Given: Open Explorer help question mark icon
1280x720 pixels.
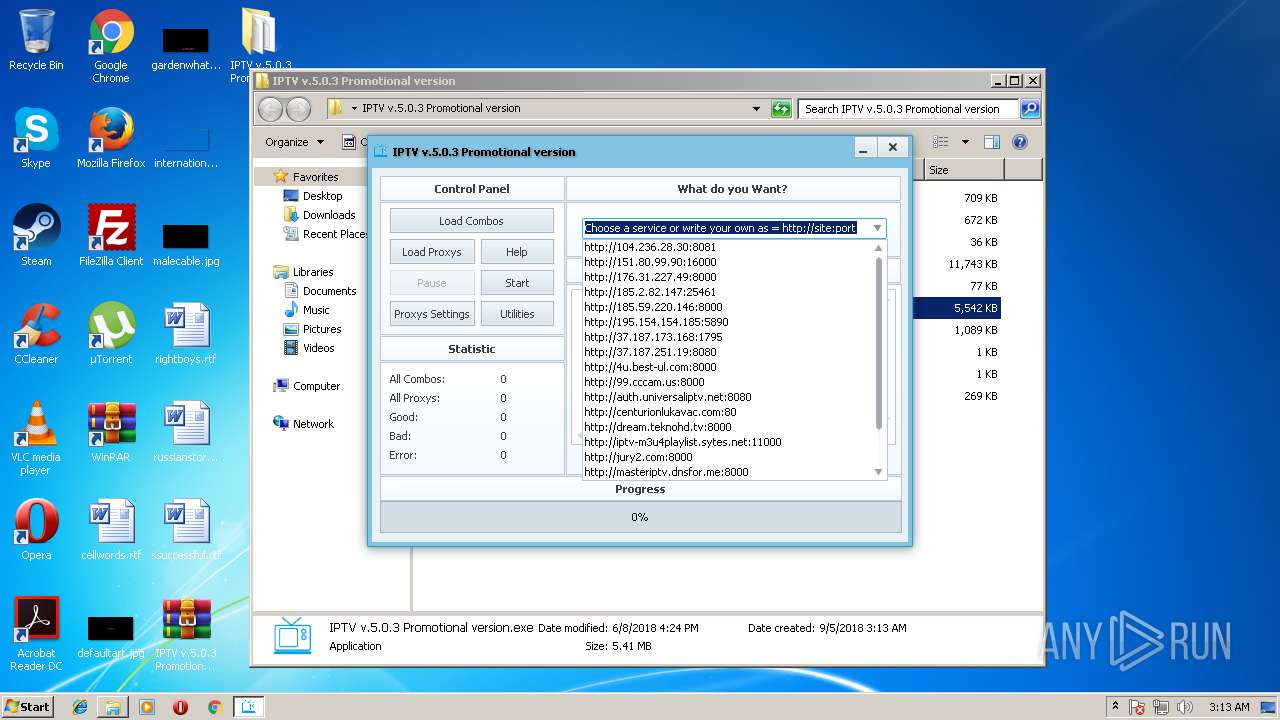Looking at the screenshot, I should [1020, 142].
